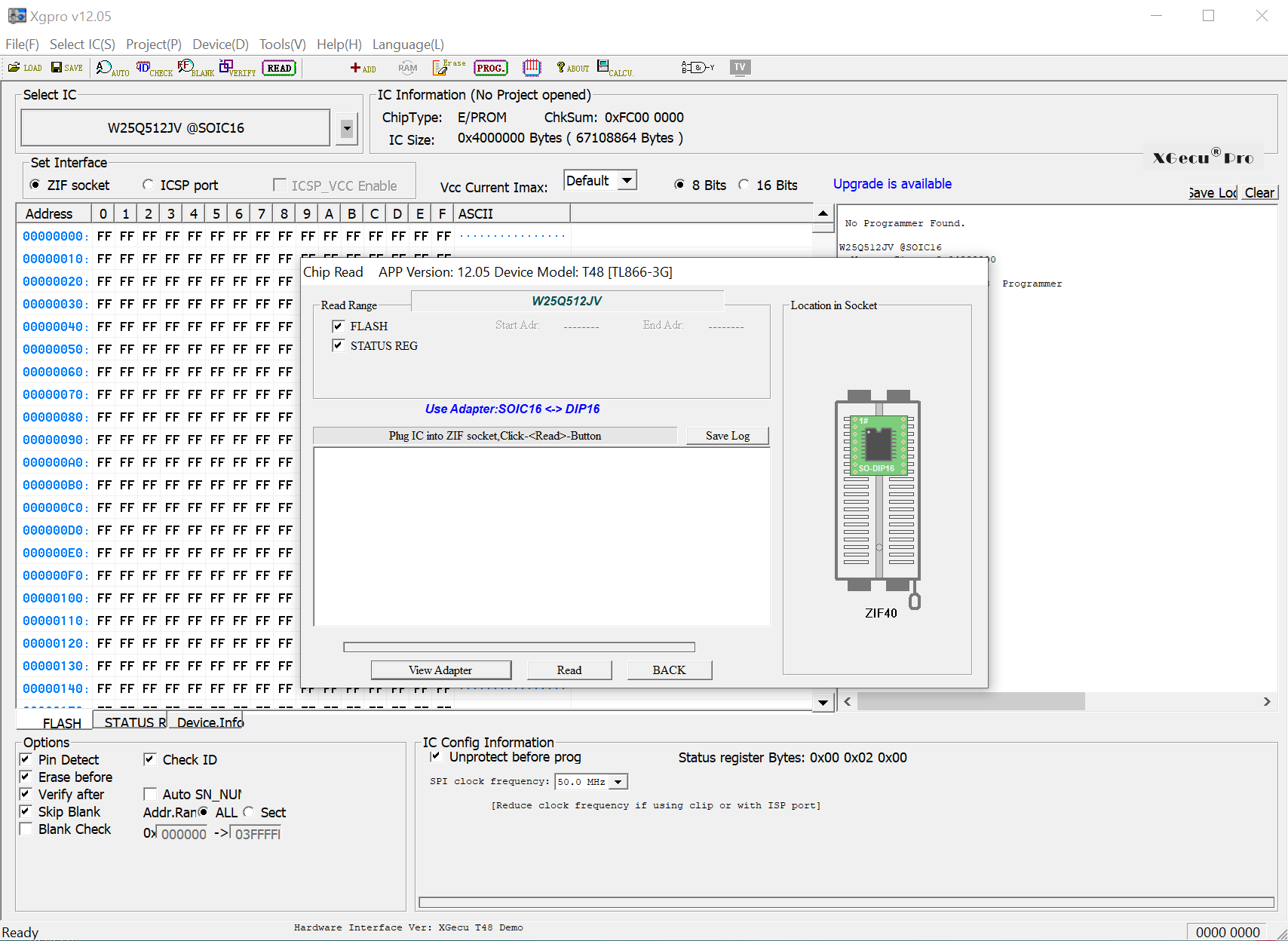Click the address range start input field
This screenshot has height=941, width=1288.
click(181, 834)
